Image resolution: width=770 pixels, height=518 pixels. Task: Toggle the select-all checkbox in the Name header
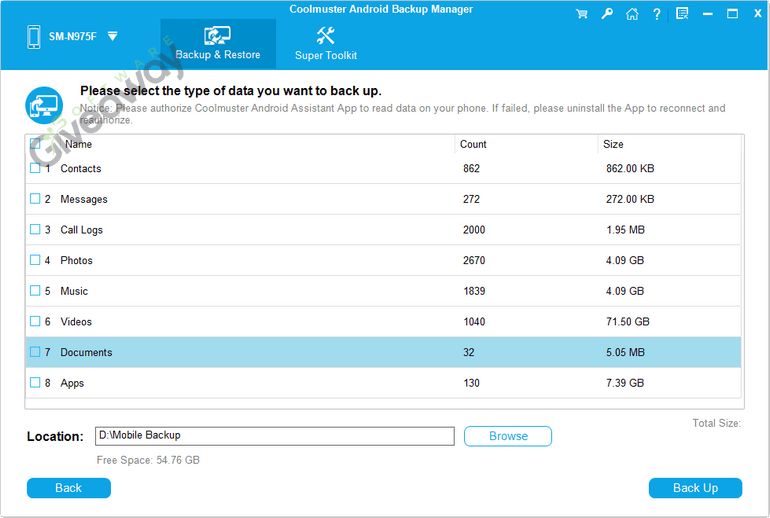pos(35,144)
